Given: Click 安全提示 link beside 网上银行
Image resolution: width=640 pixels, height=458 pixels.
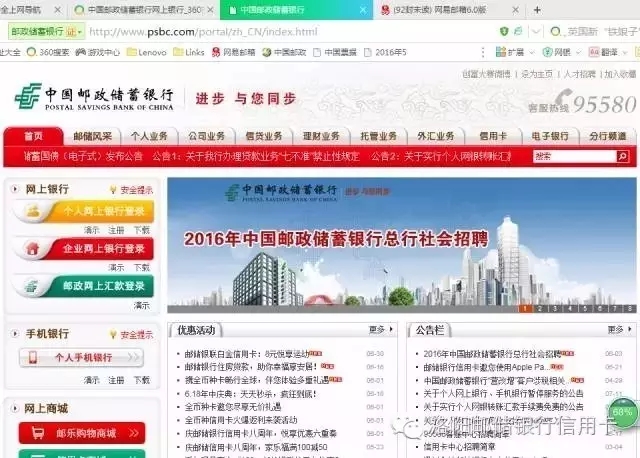Looking at the screenshot, I should click(x=136, y=190).
